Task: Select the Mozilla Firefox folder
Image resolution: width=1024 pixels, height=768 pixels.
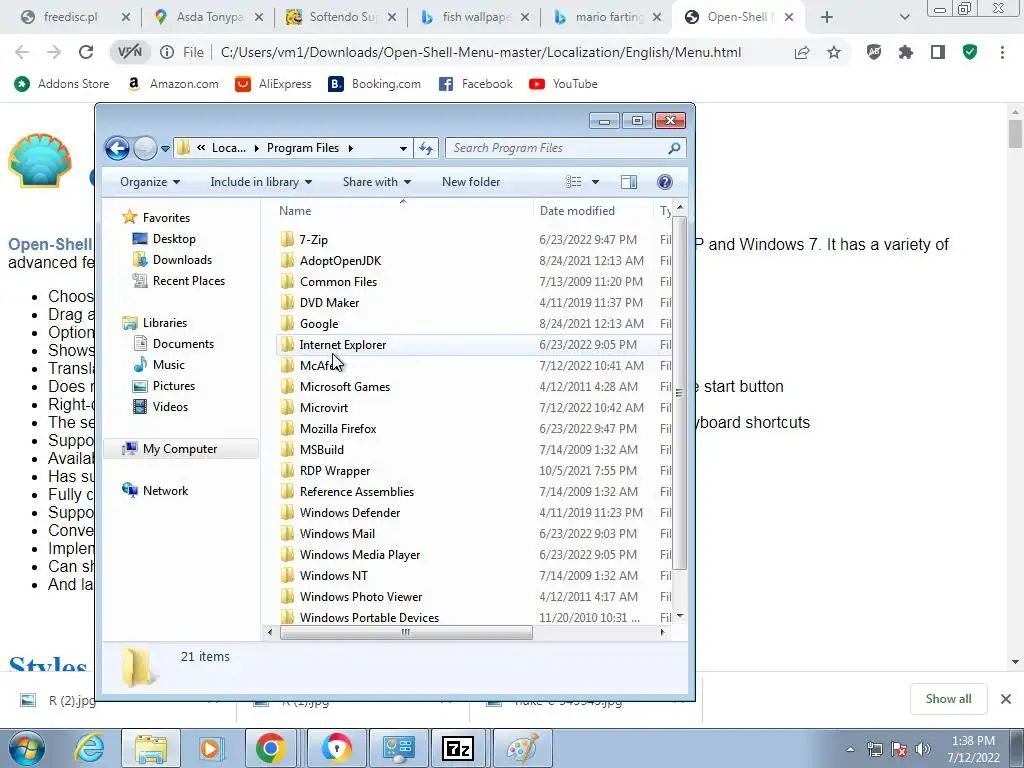Action: [338, 428]
